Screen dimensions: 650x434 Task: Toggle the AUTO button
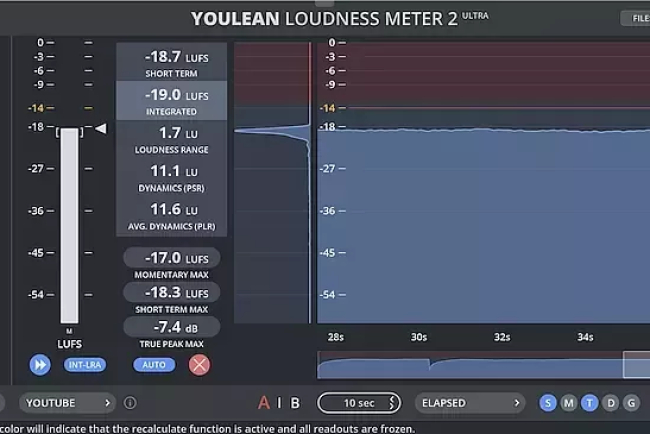point(154,365)
